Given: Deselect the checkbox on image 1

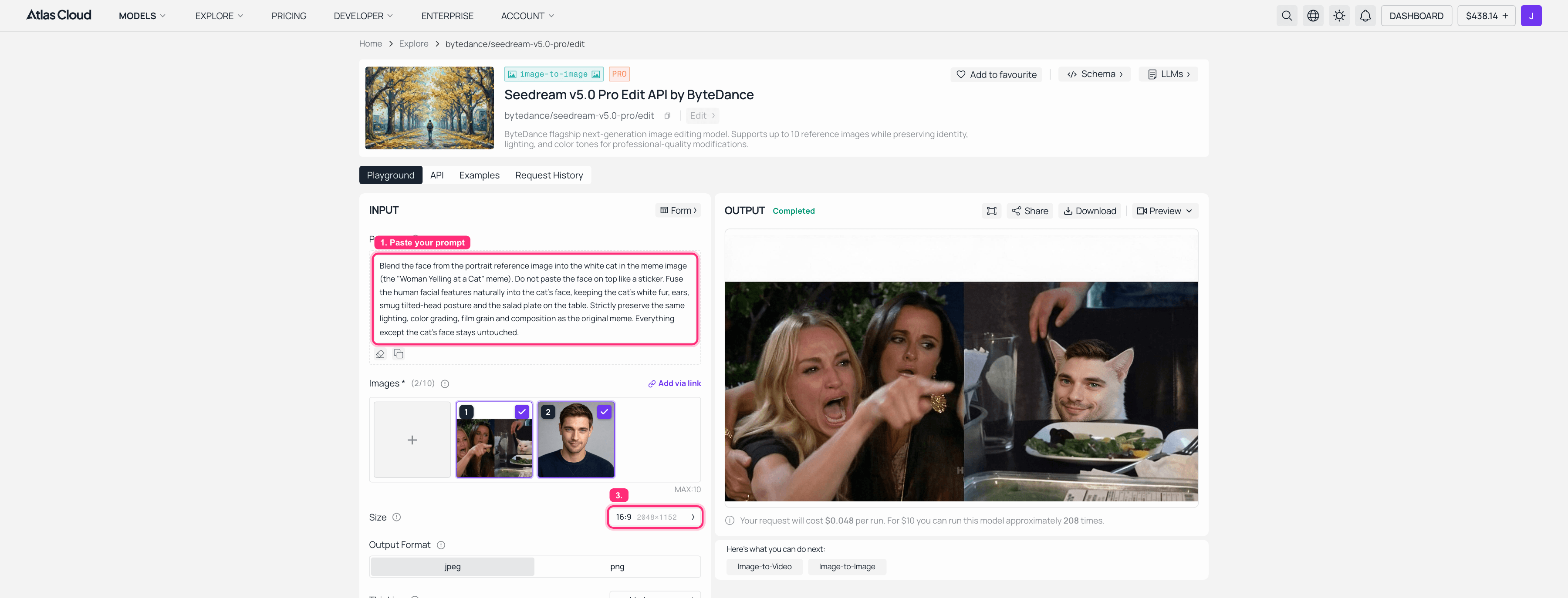Looking at the screenshot, I should [x=522, y=412].
